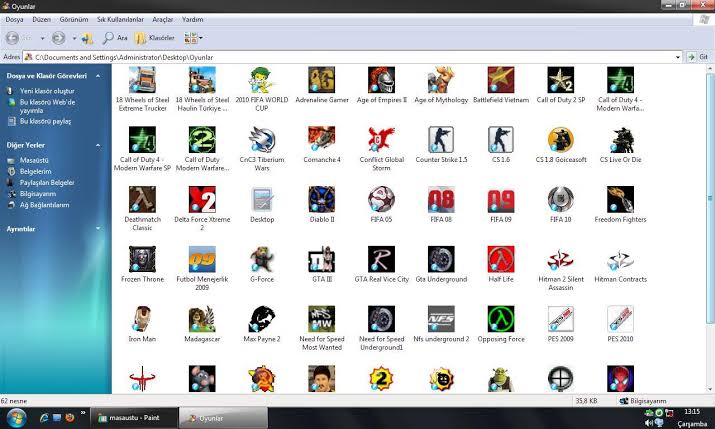Expand the Ayrıntılar details section
715x429 pixels.
click(98, 228)
